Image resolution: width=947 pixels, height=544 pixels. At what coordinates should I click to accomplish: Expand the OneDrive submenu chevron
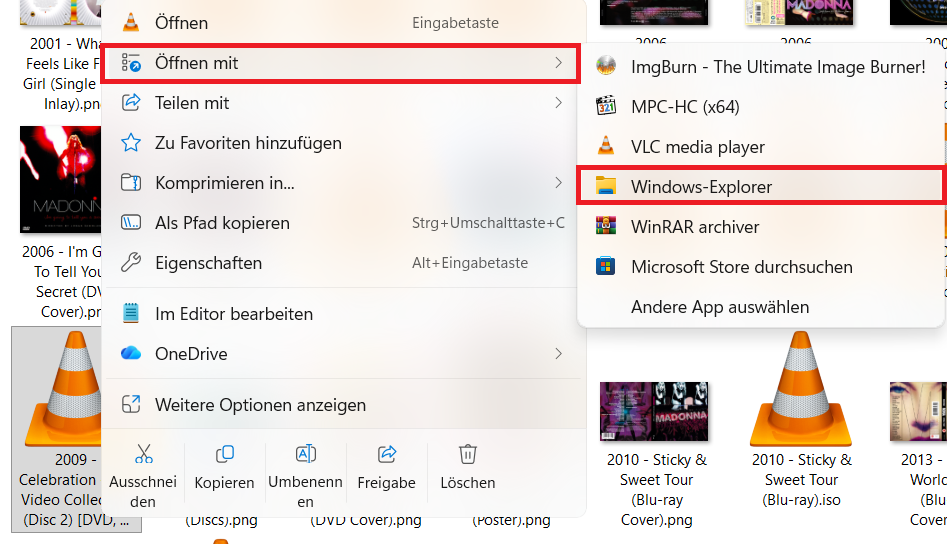pyautogui.click(x=558, y=353)
